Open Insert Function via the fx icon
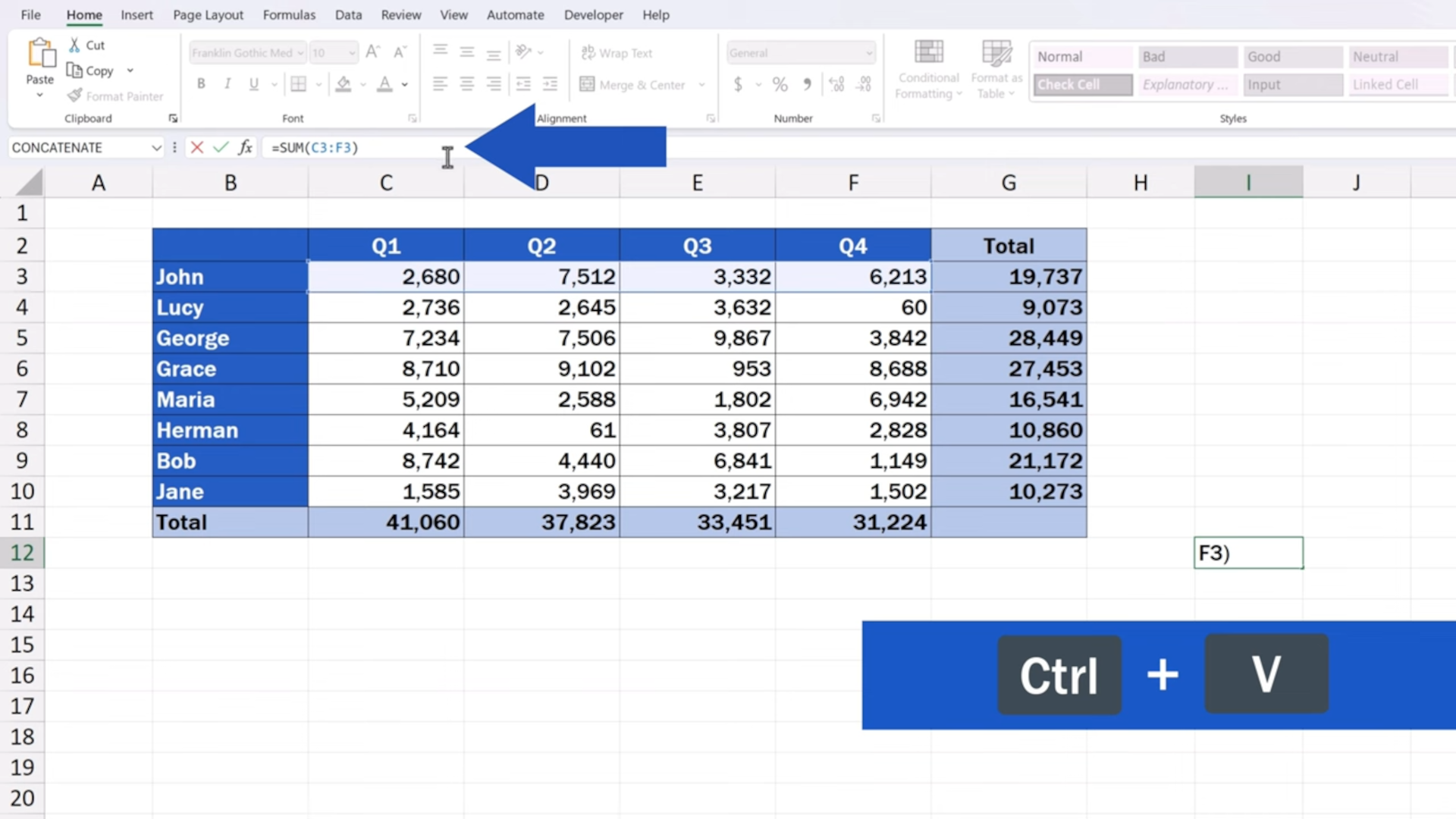The width and height of the screenshot is (1456, 819). coord(245,147)
